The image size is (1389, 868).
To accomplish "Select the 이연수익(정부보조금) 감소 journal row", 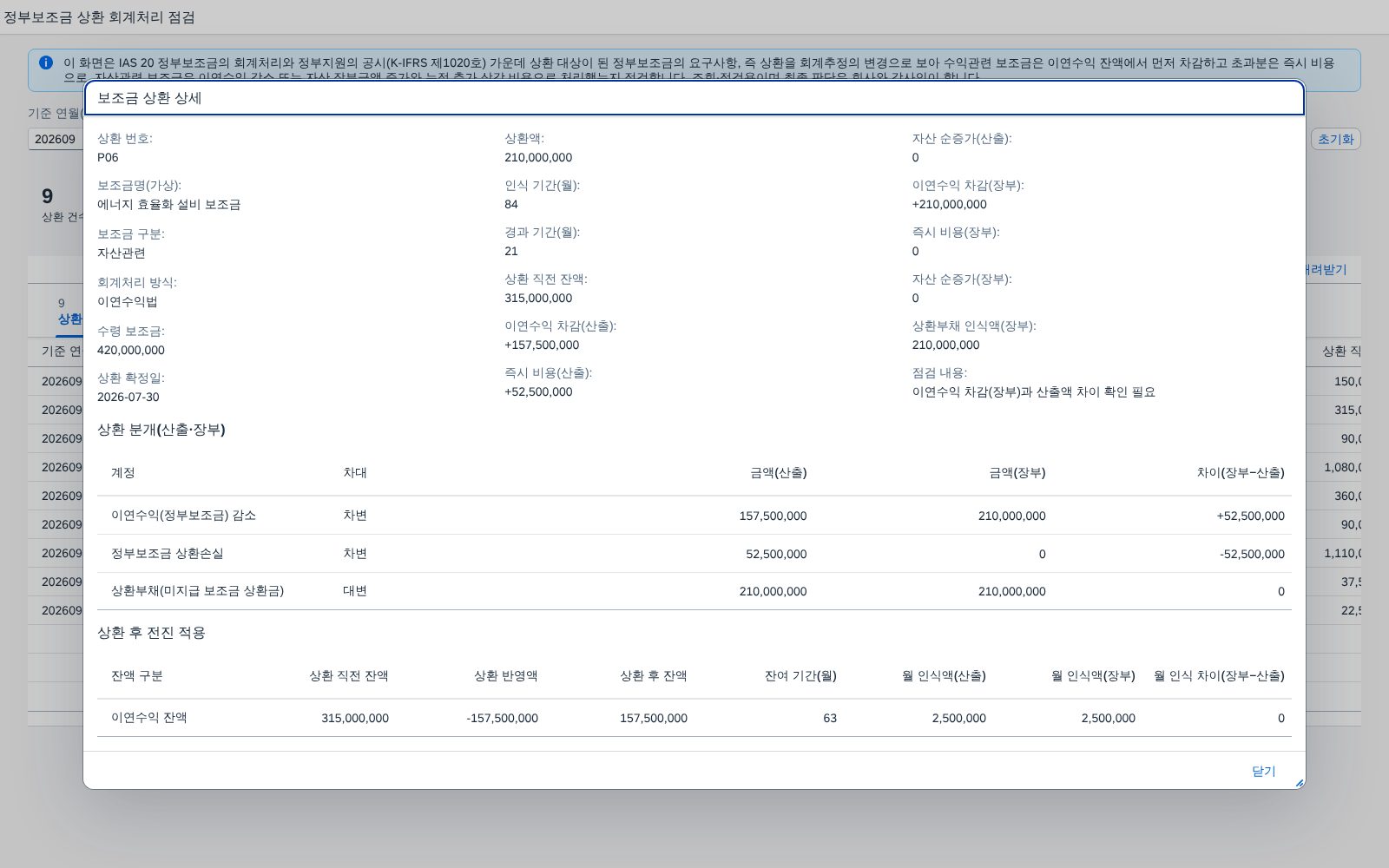I will [694, 516].
